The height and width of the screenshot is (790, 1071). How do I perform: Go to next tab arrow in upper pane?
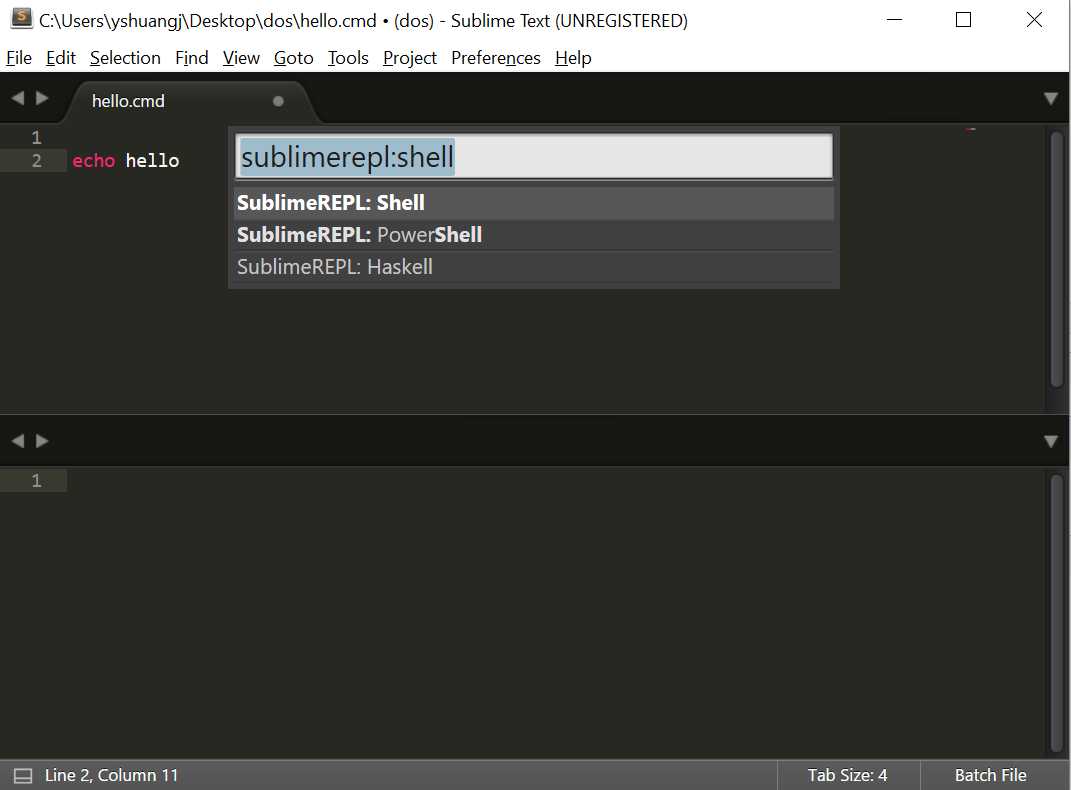[42, 98]
